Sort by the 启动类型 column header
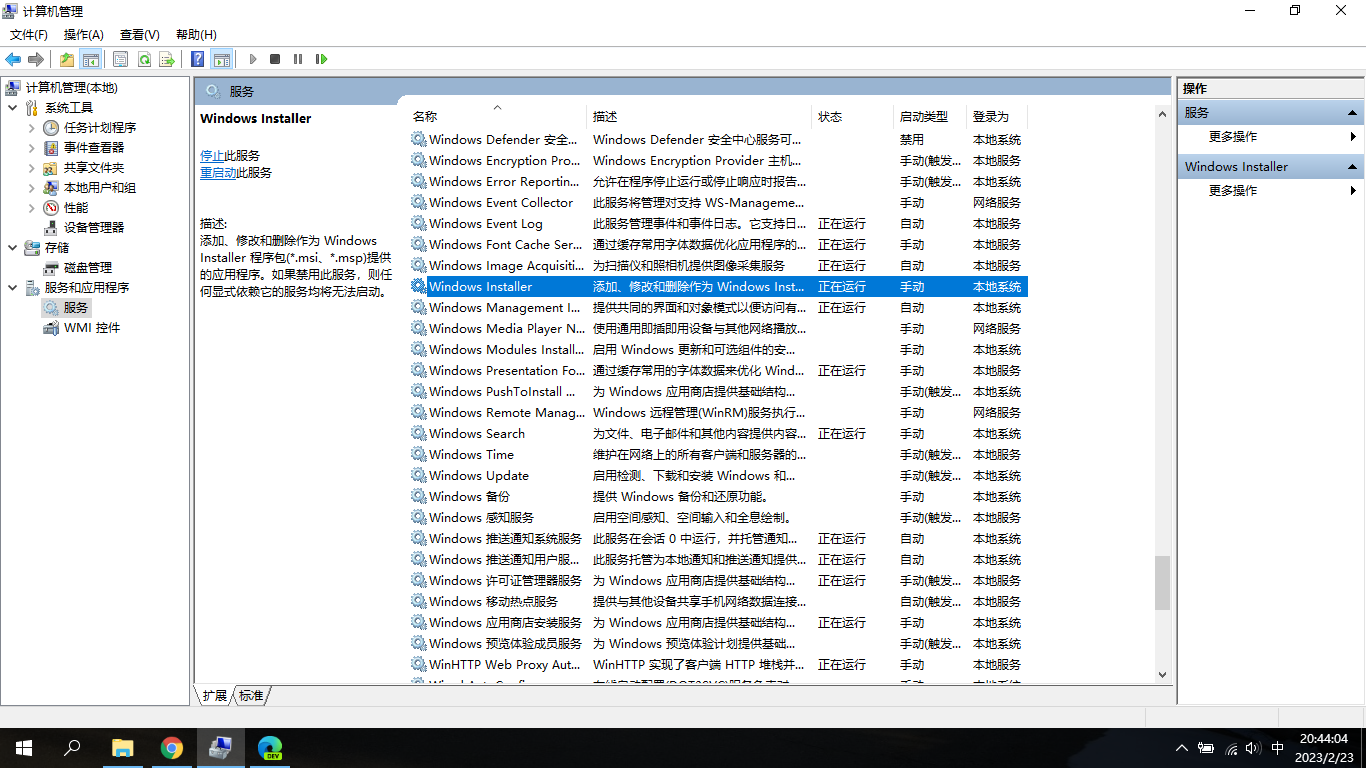This screenshot has height=768, width=1366. coord(930,117)
